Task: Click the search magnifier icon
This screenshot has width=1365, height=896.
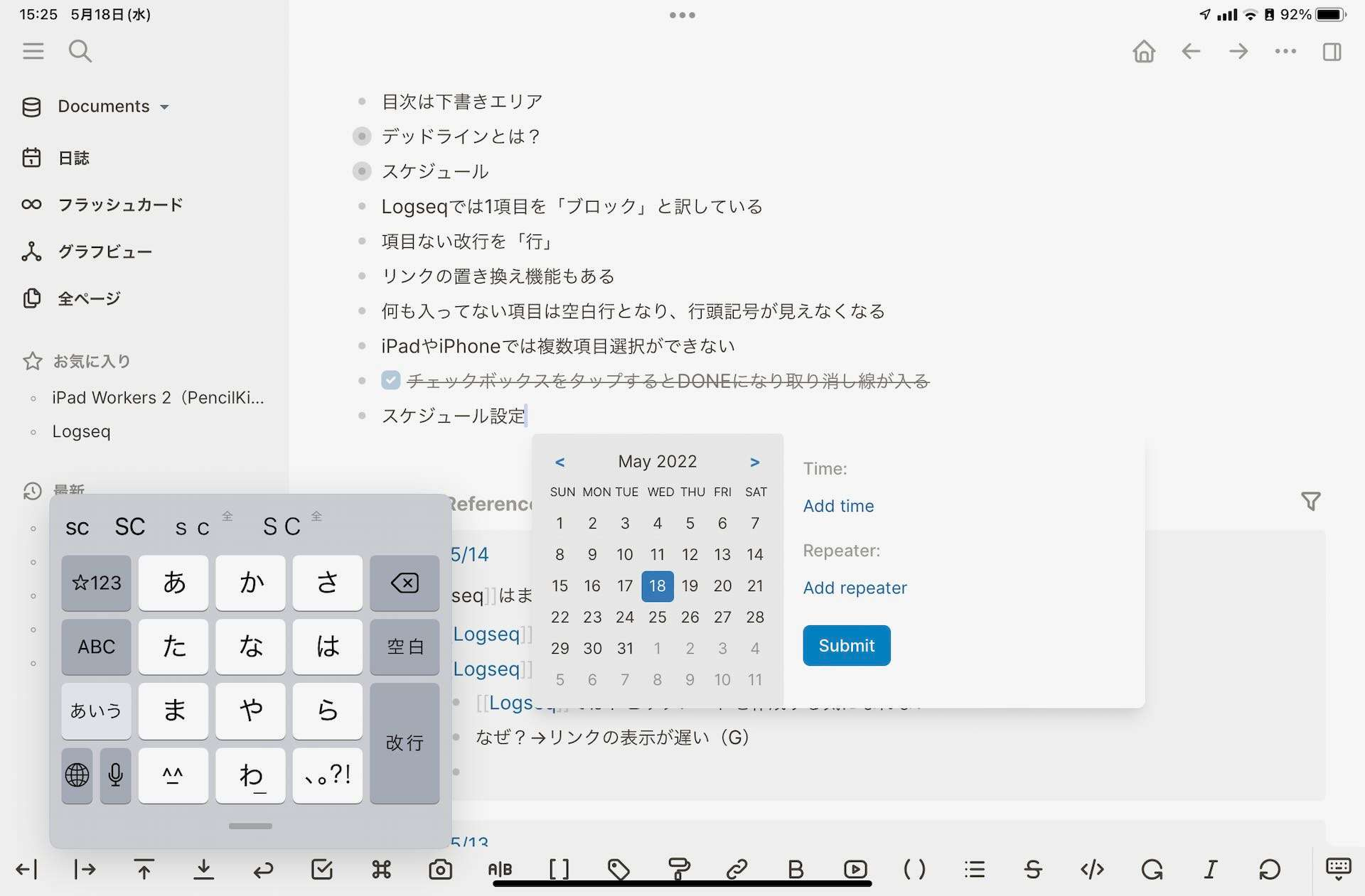Action: (80, 51)
